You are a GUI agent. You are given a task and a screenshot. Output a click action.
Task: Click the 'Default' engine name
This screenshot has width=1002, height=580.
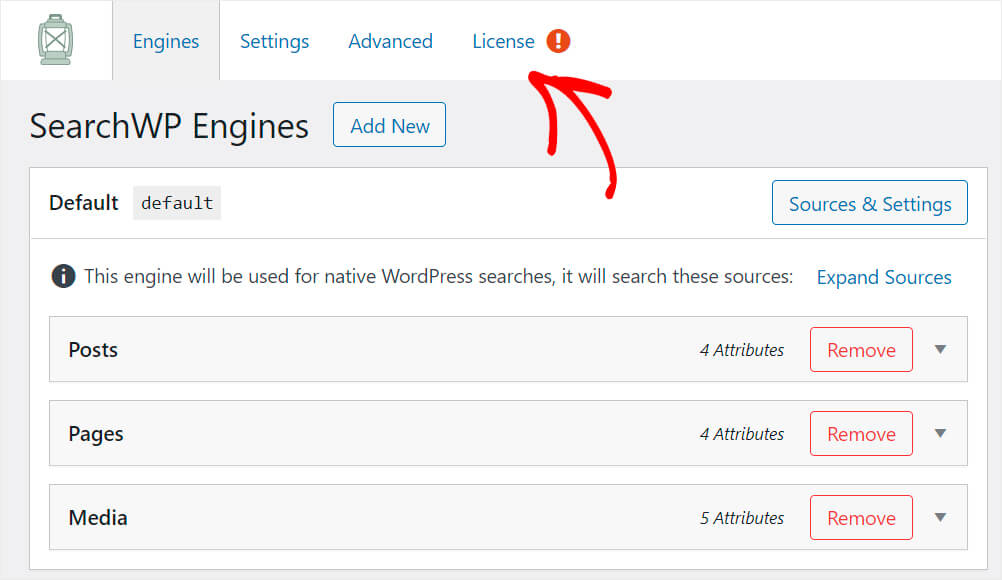(x=84, y=203)
